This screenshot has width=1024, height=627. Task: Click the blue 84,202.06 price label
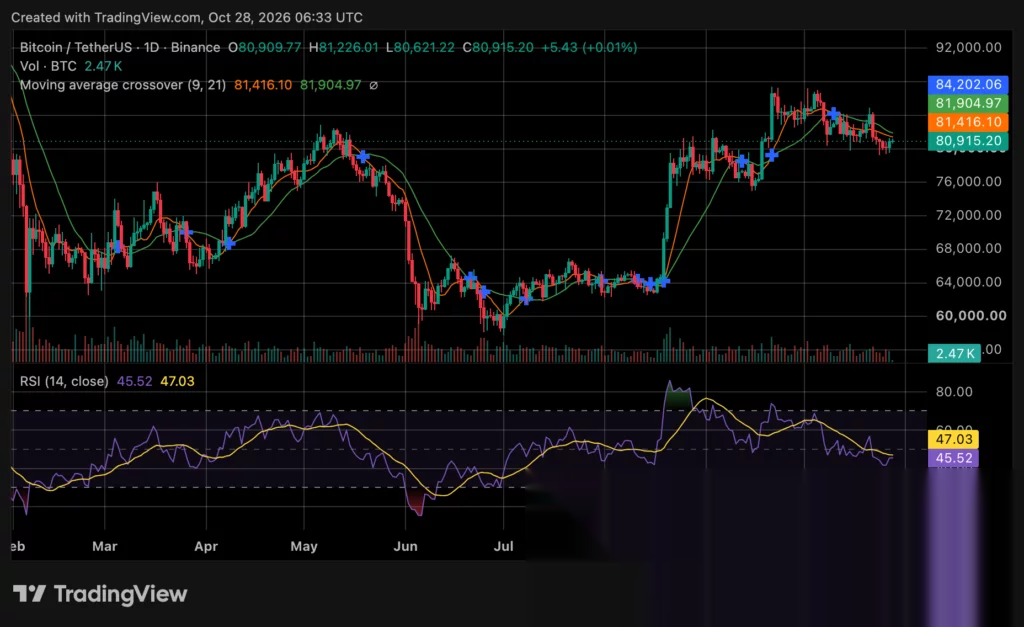pos(968,84)
